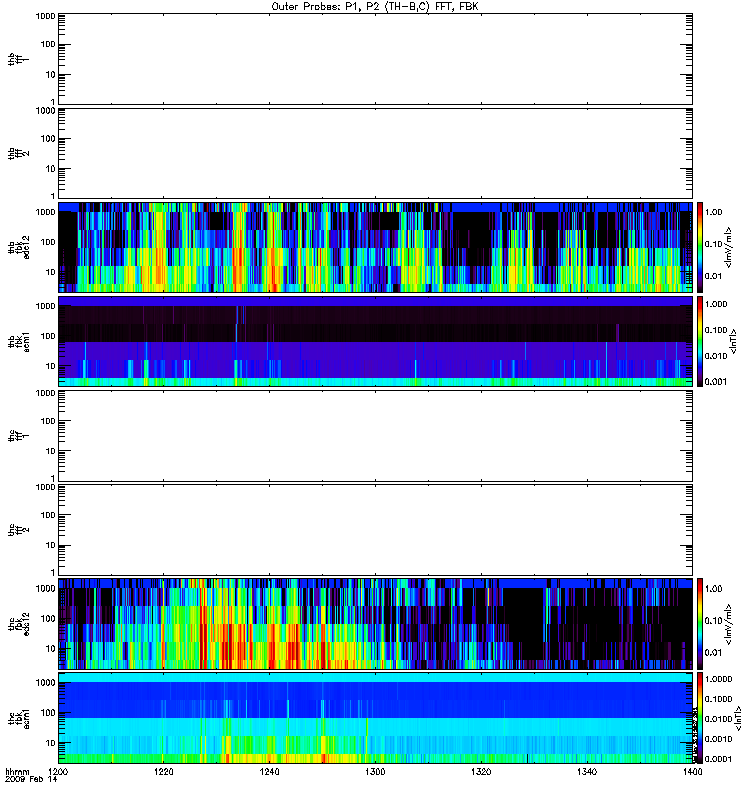
Task: Click the '10' y-axis tick of 'thc fff 2' panel
Action: 50,545
